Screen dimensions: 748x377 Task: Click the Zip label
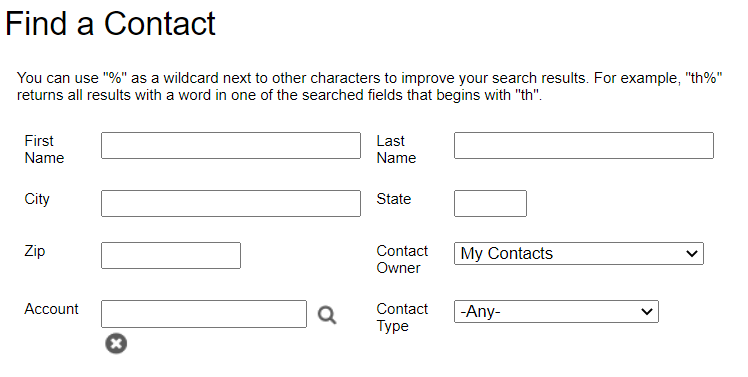[35, 251]
